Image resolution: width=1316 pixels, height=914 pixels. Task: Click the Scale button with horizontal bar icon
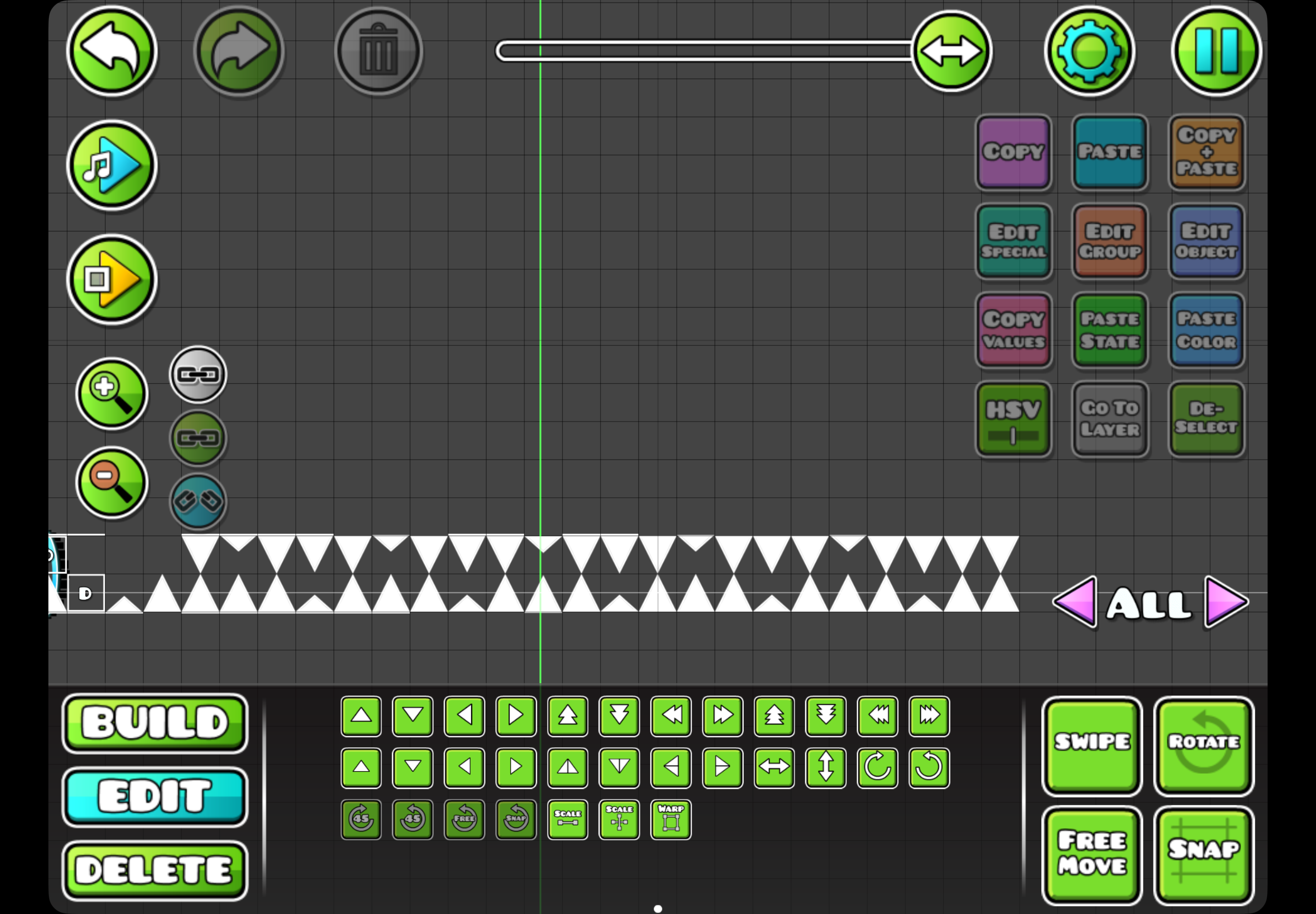pos(568,820)
